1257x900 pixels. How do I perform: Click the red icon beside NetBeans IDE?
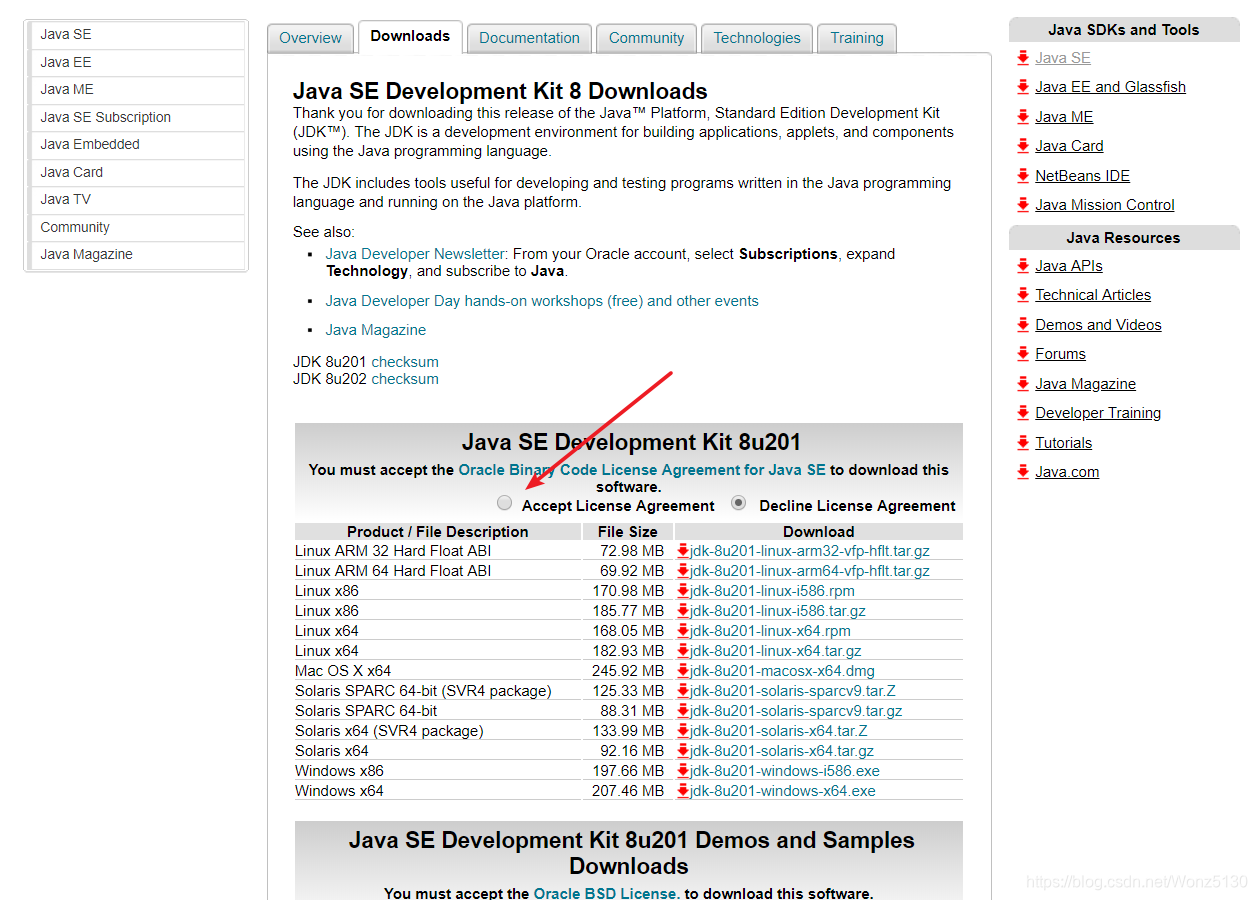coord(1023,175)
